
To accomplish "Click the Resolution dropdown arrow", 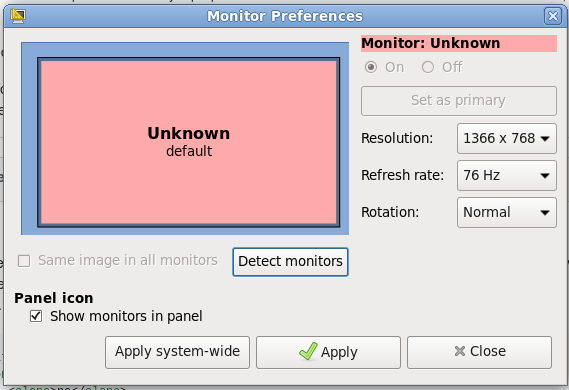I will point(545,139).
